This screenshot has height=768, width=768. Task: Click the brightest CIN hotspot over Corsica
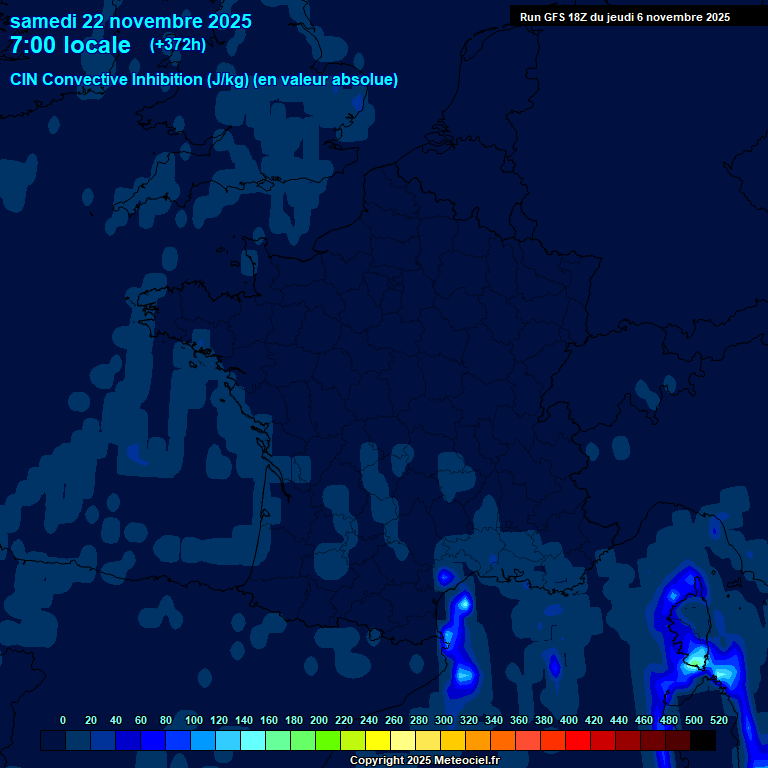pyautogui.click(x=694, y=658)
